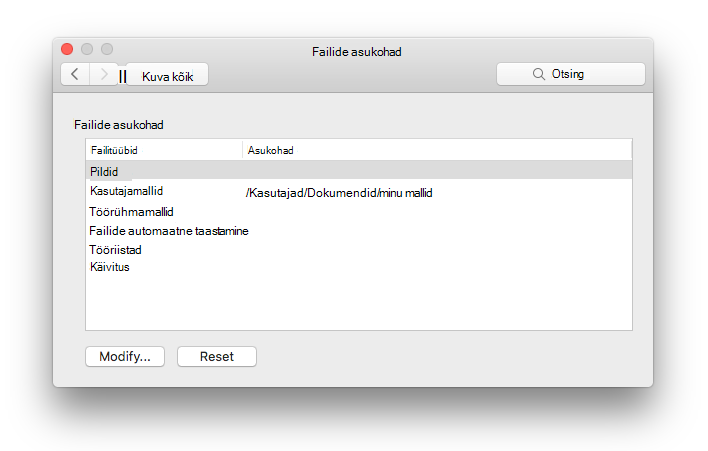Close the Failide asukohad window

67,49
